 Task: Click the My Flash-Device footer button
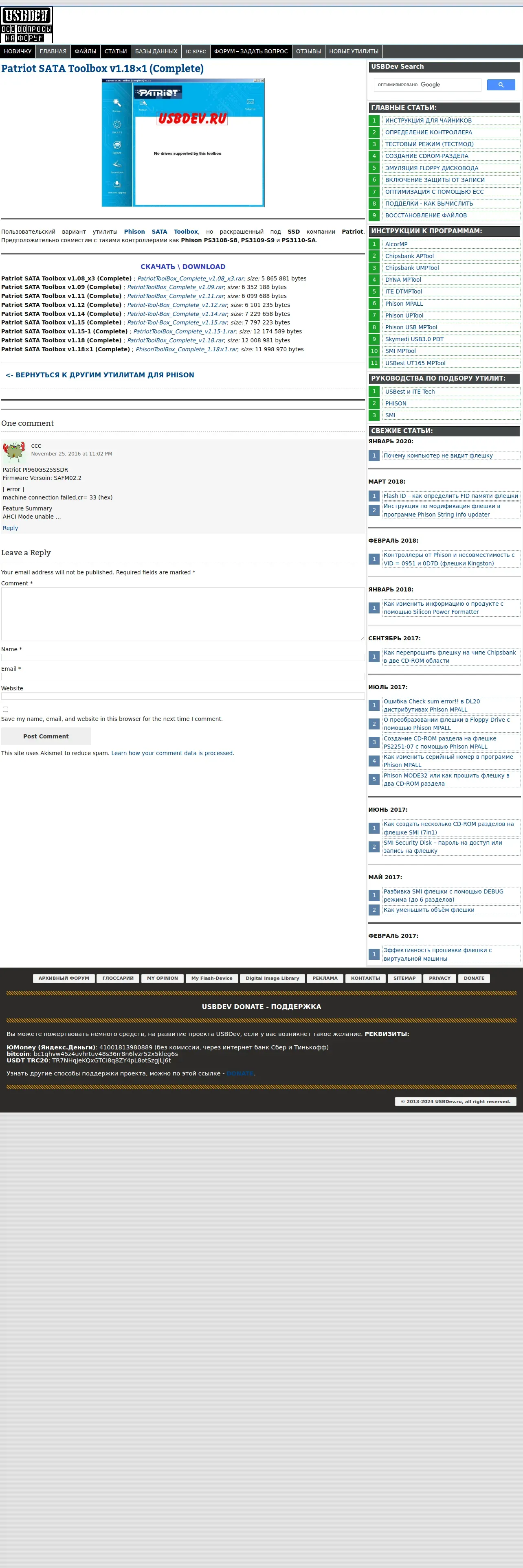click(212, 979)
